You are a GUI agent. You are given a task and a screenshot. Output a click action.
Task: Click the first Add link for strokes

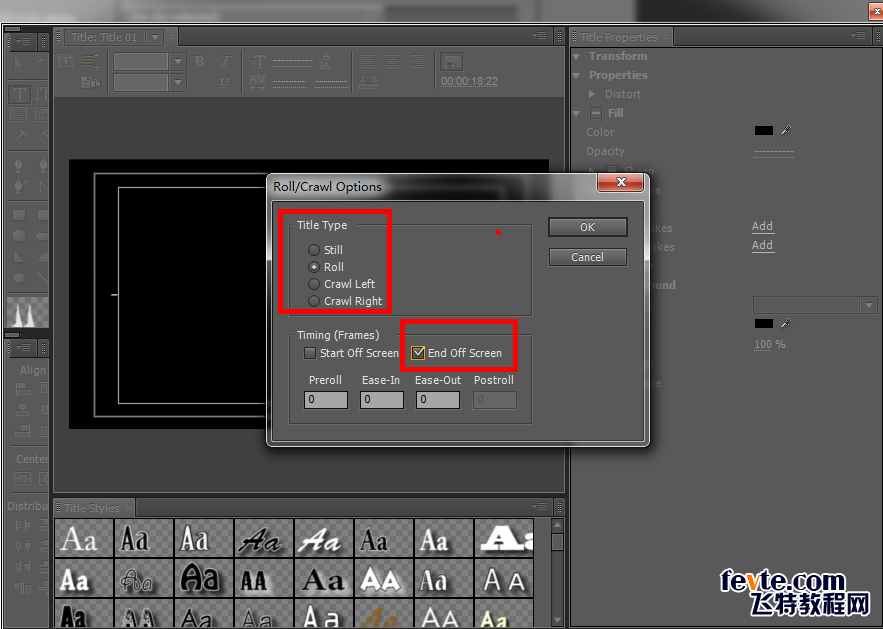click(762, 226)
